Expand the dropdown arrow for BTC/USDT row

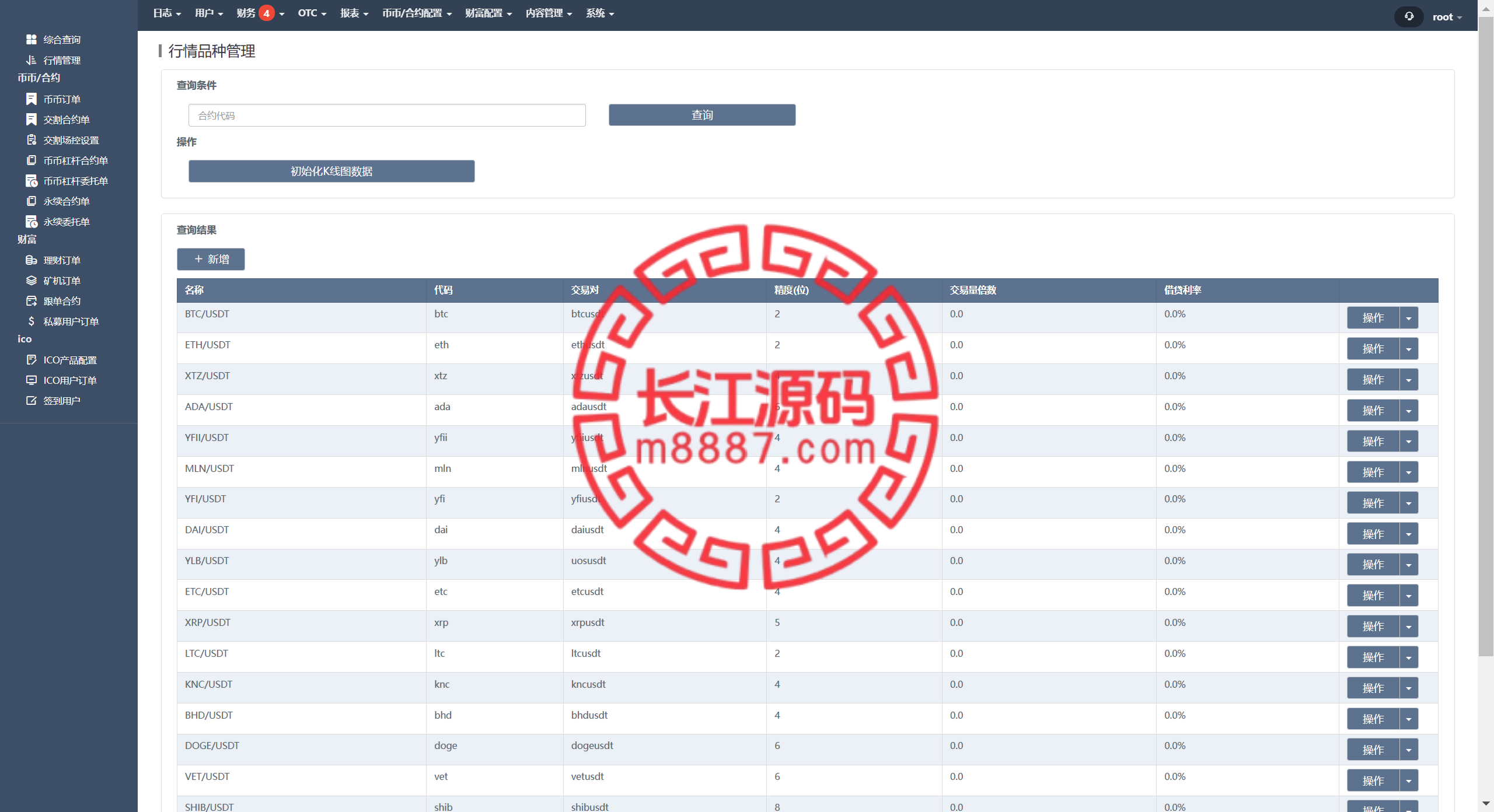(1409, 318)
